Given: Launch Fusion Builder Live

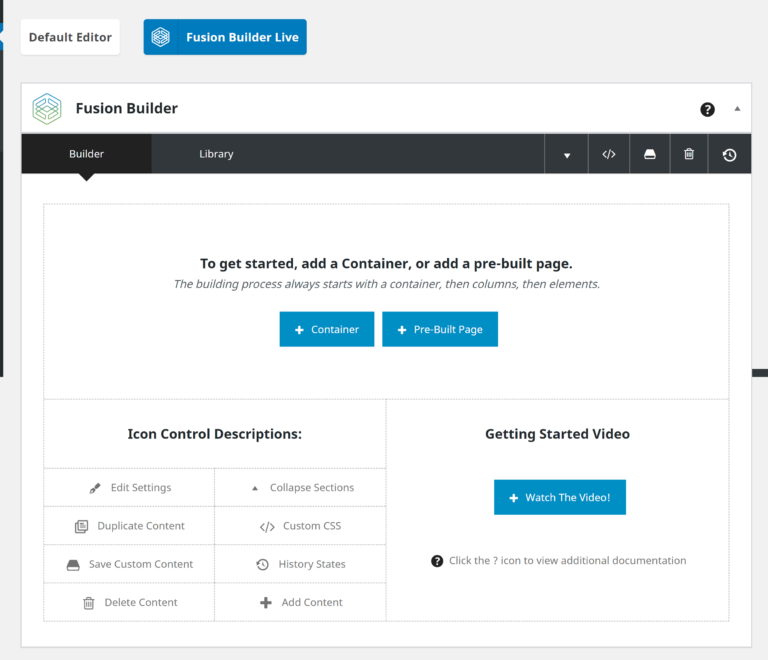Looking at the screenshot, I should point(225,37).
